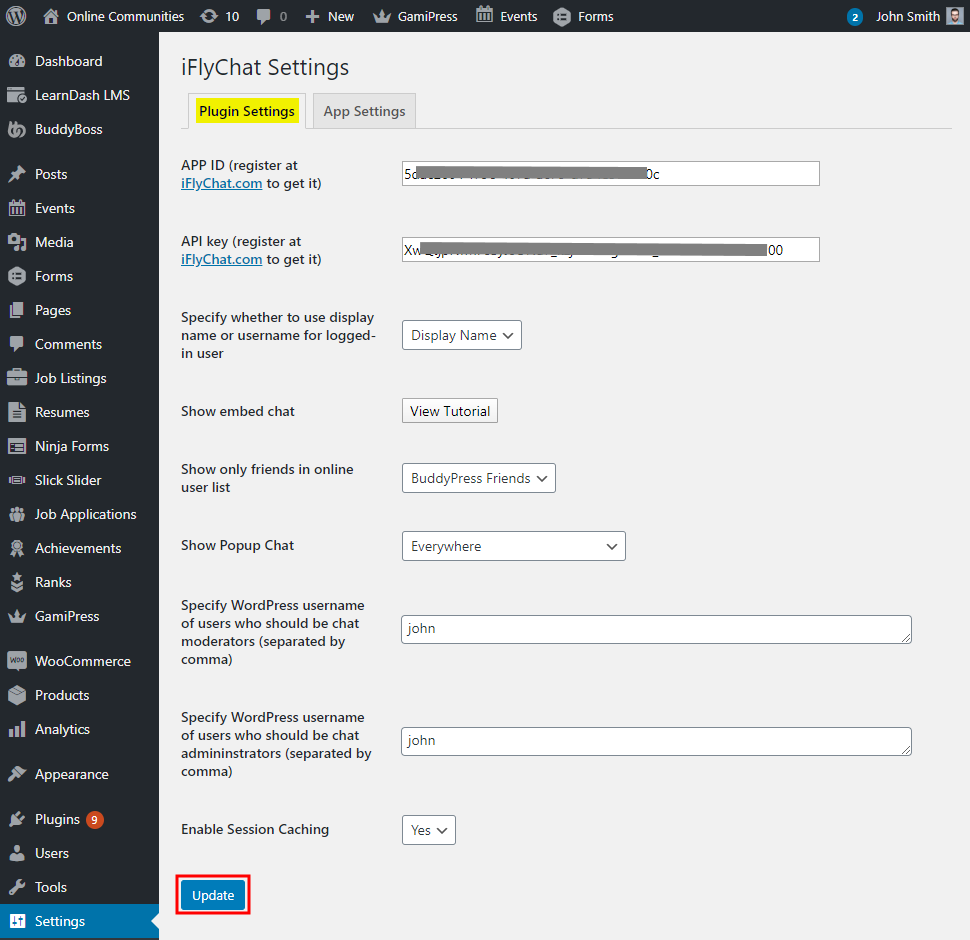The height and width of the screenshot is (940, 970).
Task: Click the Events calendar icon in the admin bar
Action: (484, 15)
